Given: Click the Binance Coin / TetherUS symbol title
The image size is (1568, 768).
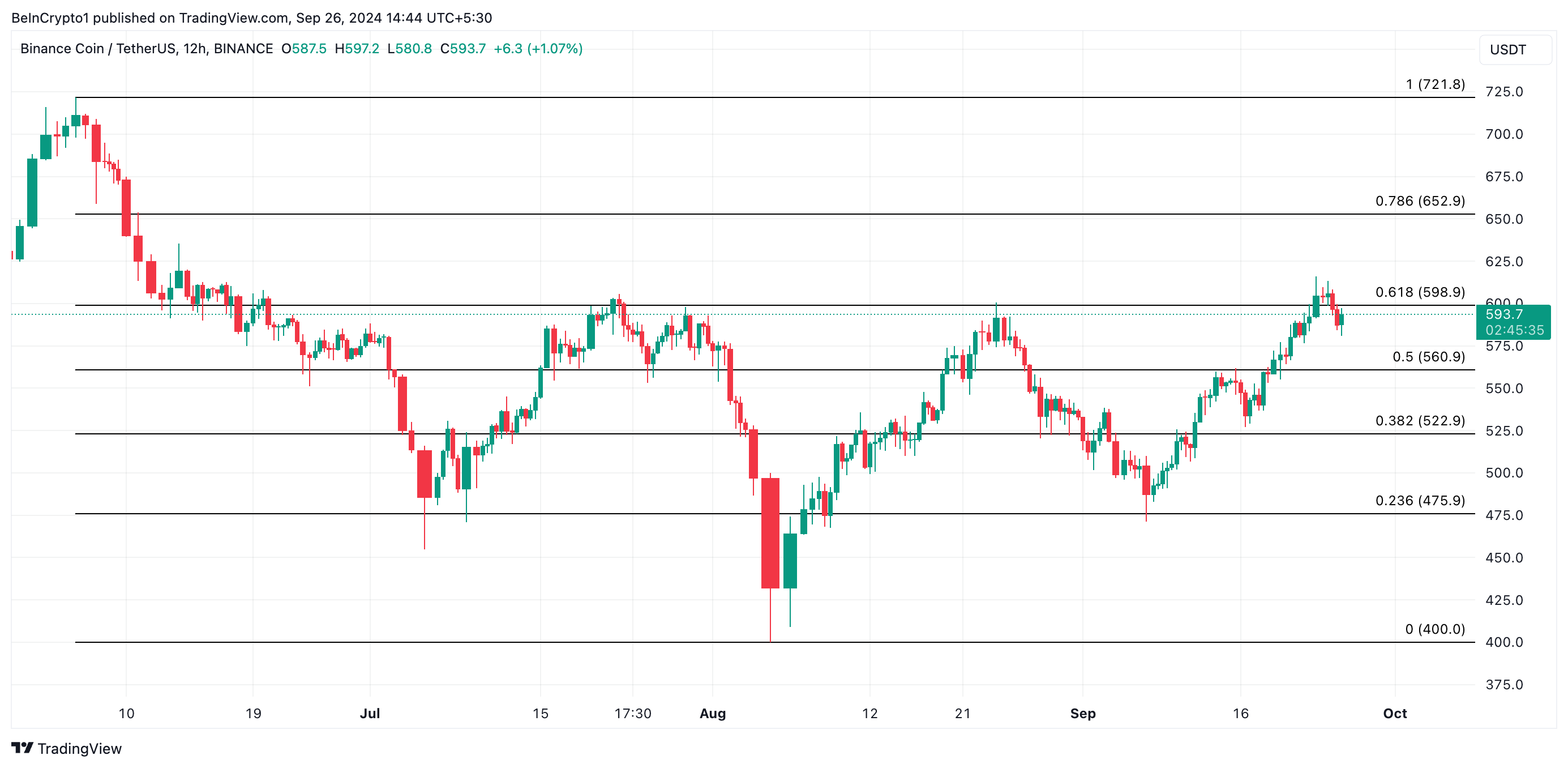Looking at the screenshot, I should click(x=146, y=49).
